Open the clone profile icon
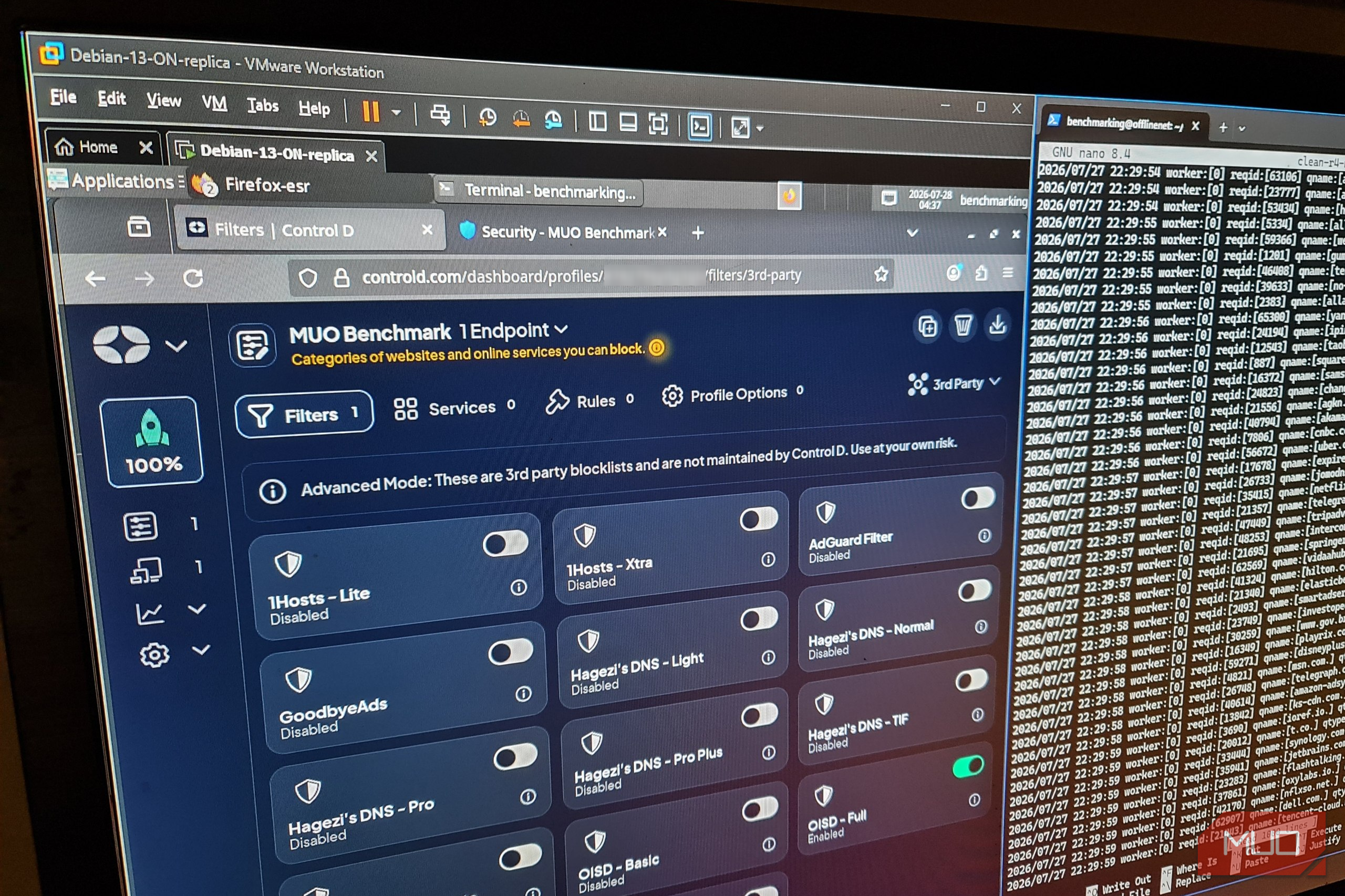Screen dimensions: 1345x896 pos(927,327)
